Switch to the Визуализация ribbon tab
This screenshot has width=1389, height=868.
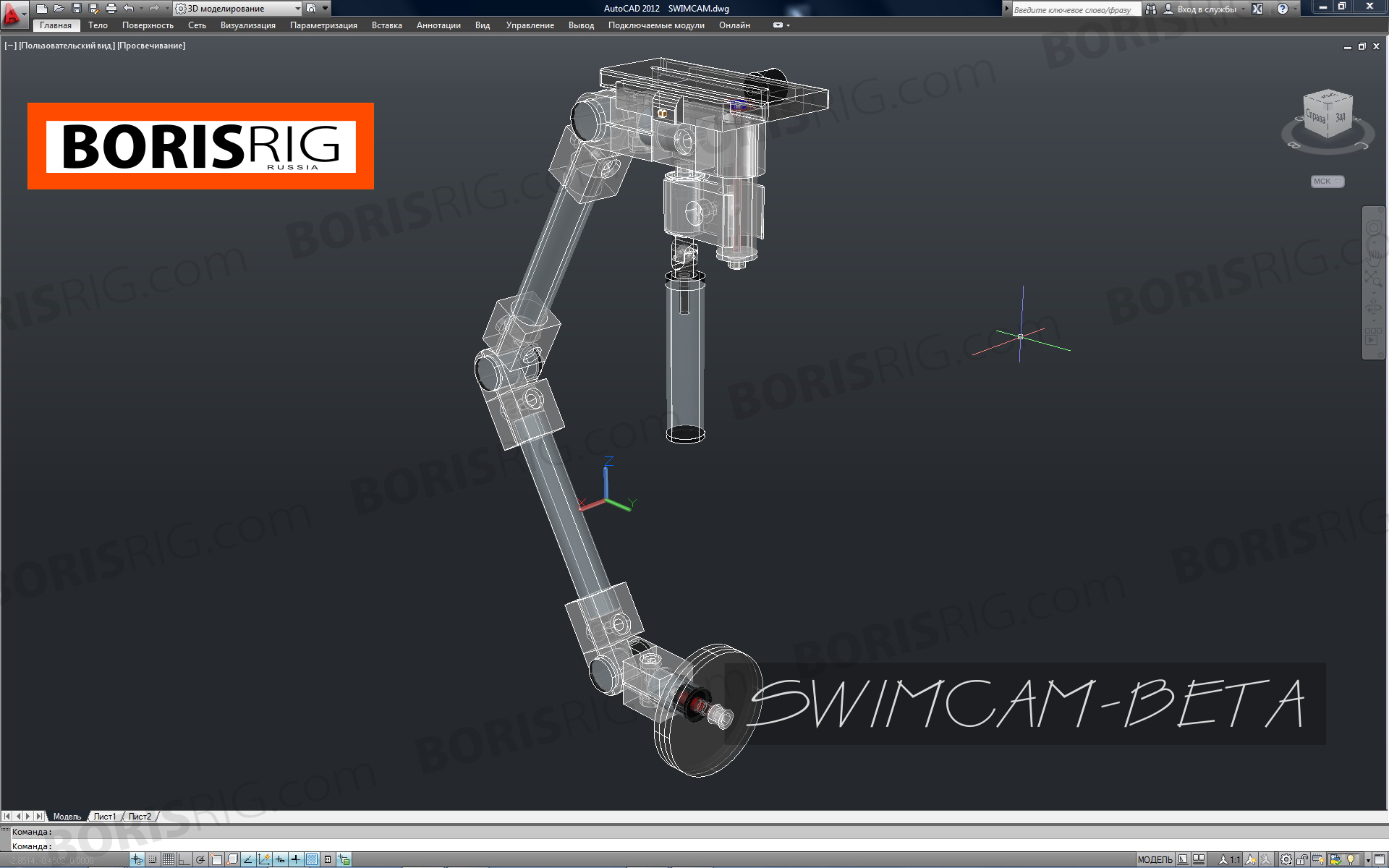(x=248, y=25)
